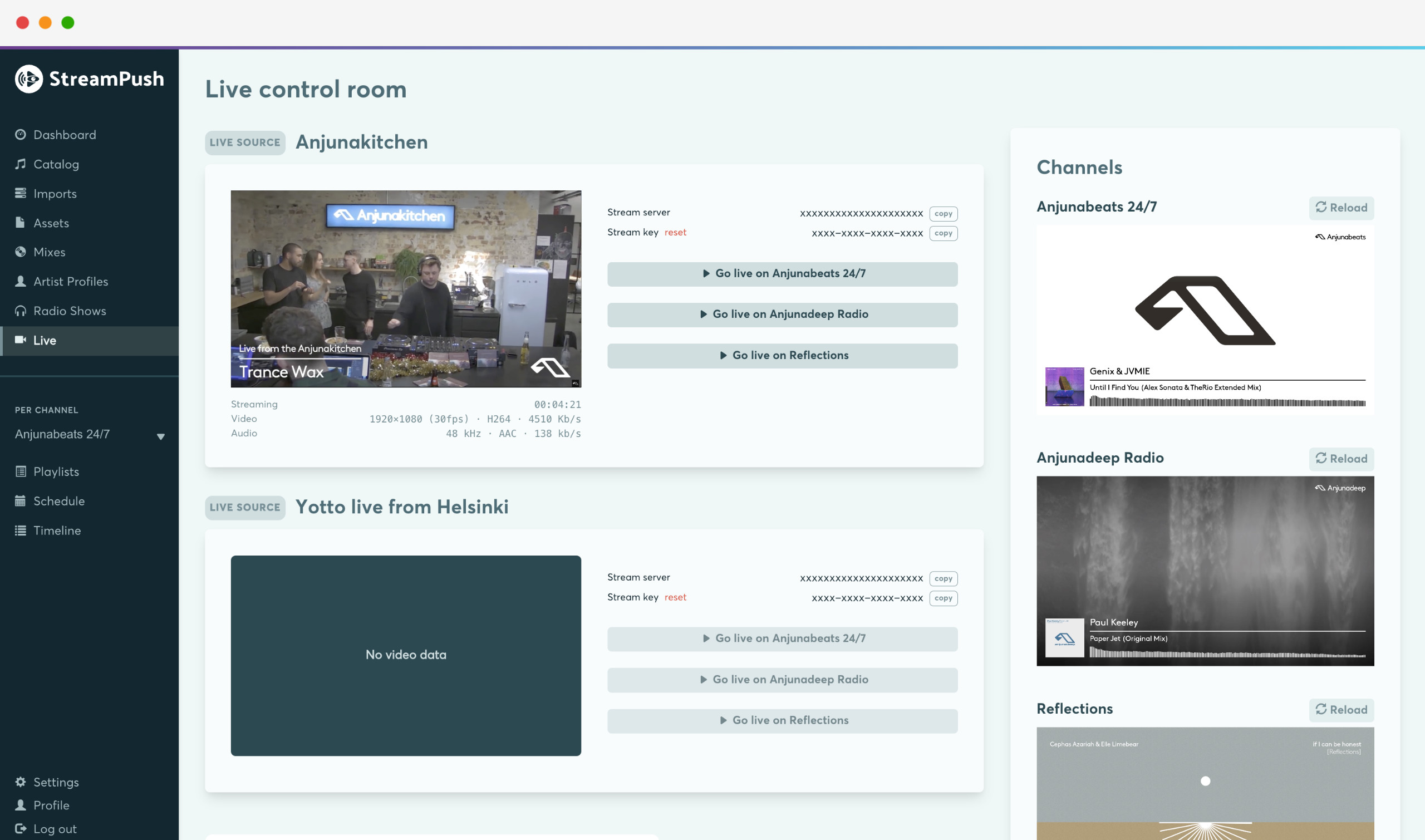Reset the Yotto stream key
This screenshot has height=840, width=1425.
(676, 597)
